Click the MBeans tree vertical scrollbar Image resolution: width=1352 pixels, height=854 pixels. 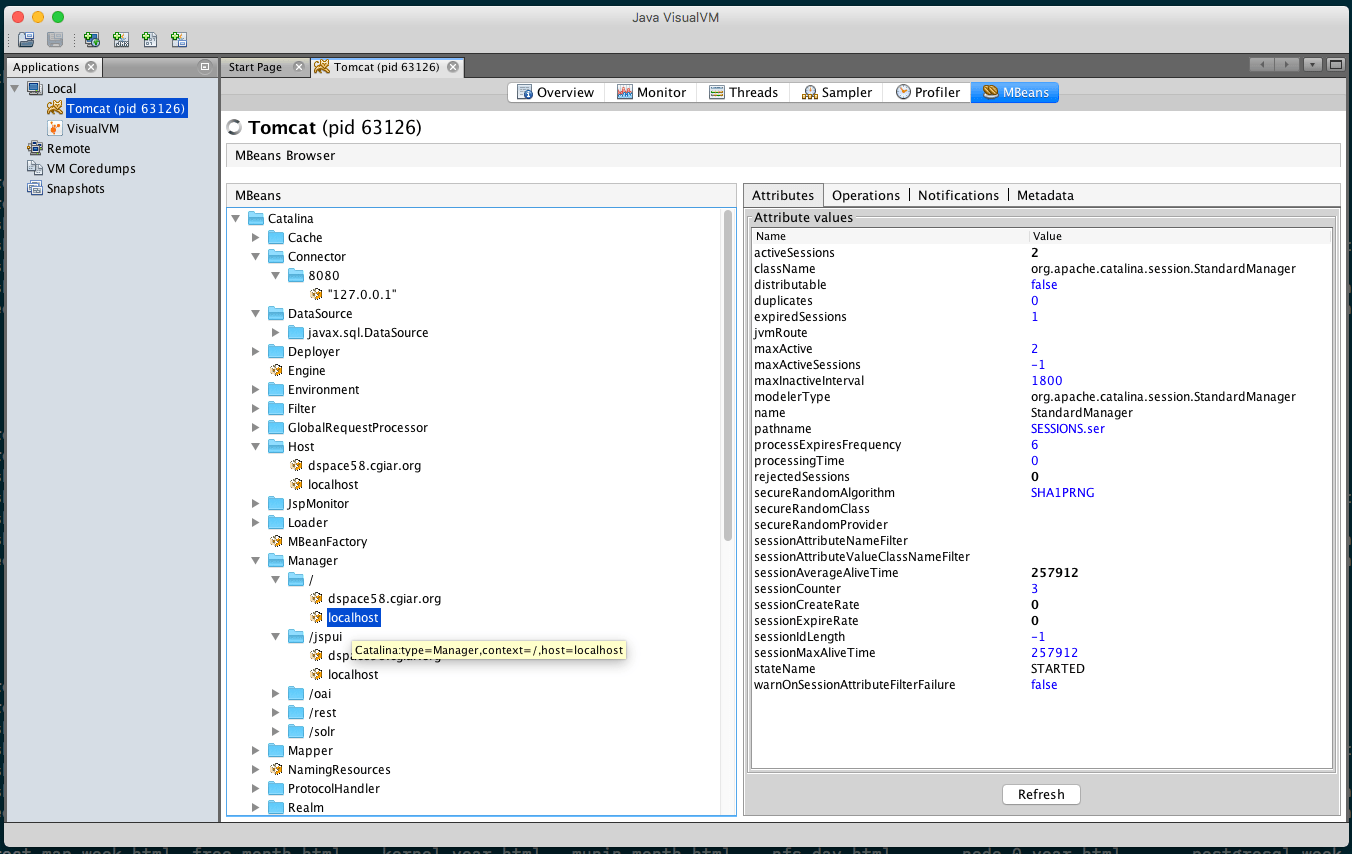coord(728,375)
